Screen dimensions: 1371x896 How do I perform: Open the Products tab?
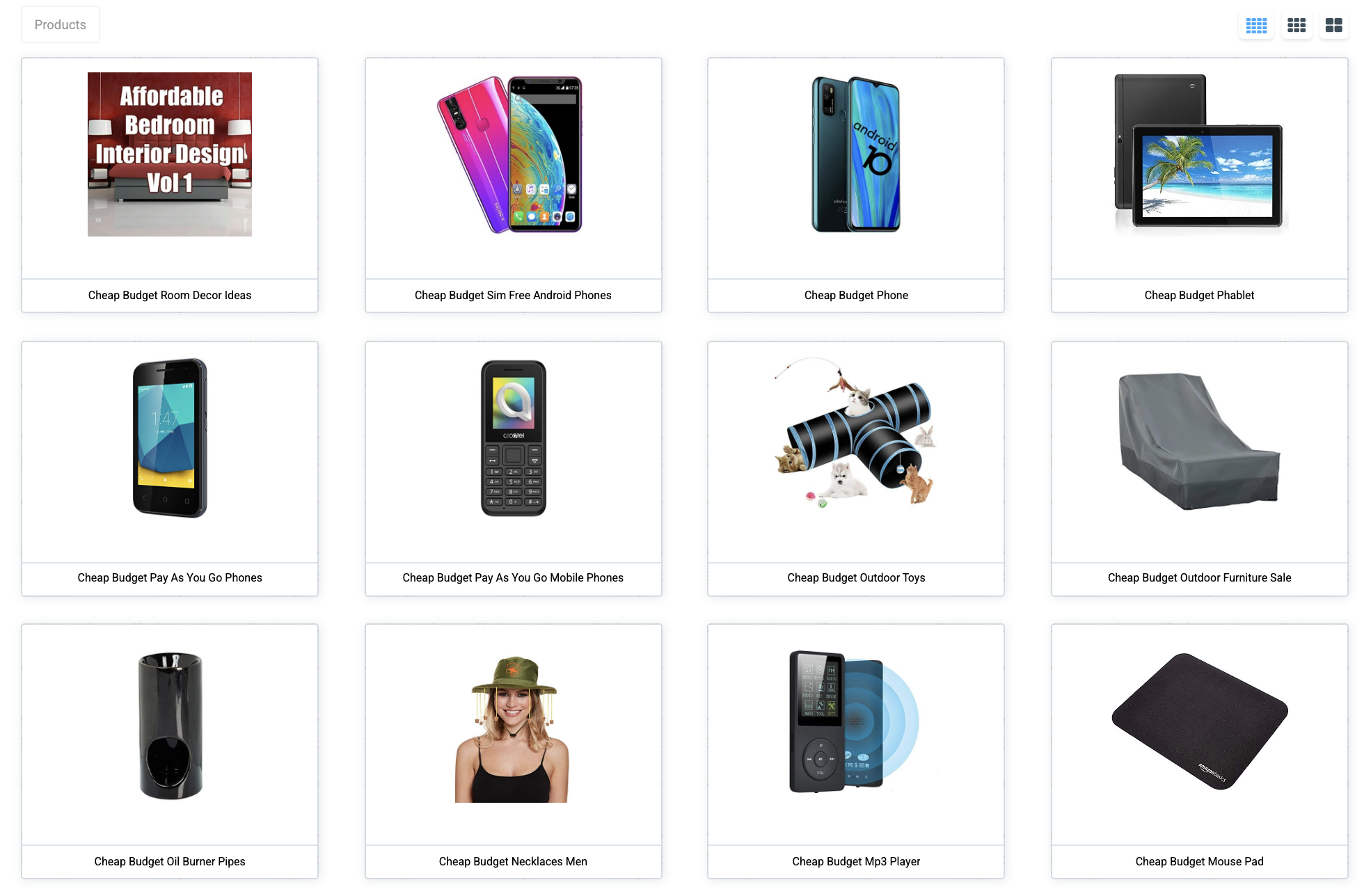click(x=61, y=25)
